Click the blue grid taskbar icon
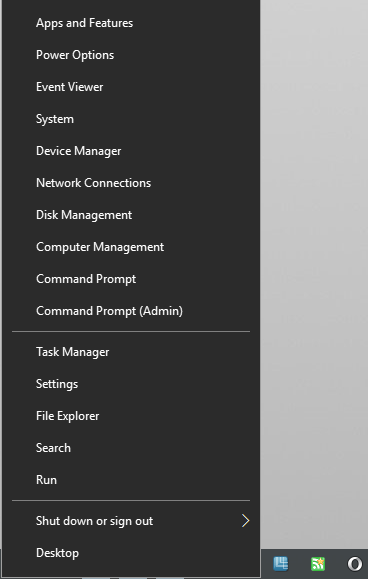The height and width of the screenshot is (579, 368). (x=281, y=564)
